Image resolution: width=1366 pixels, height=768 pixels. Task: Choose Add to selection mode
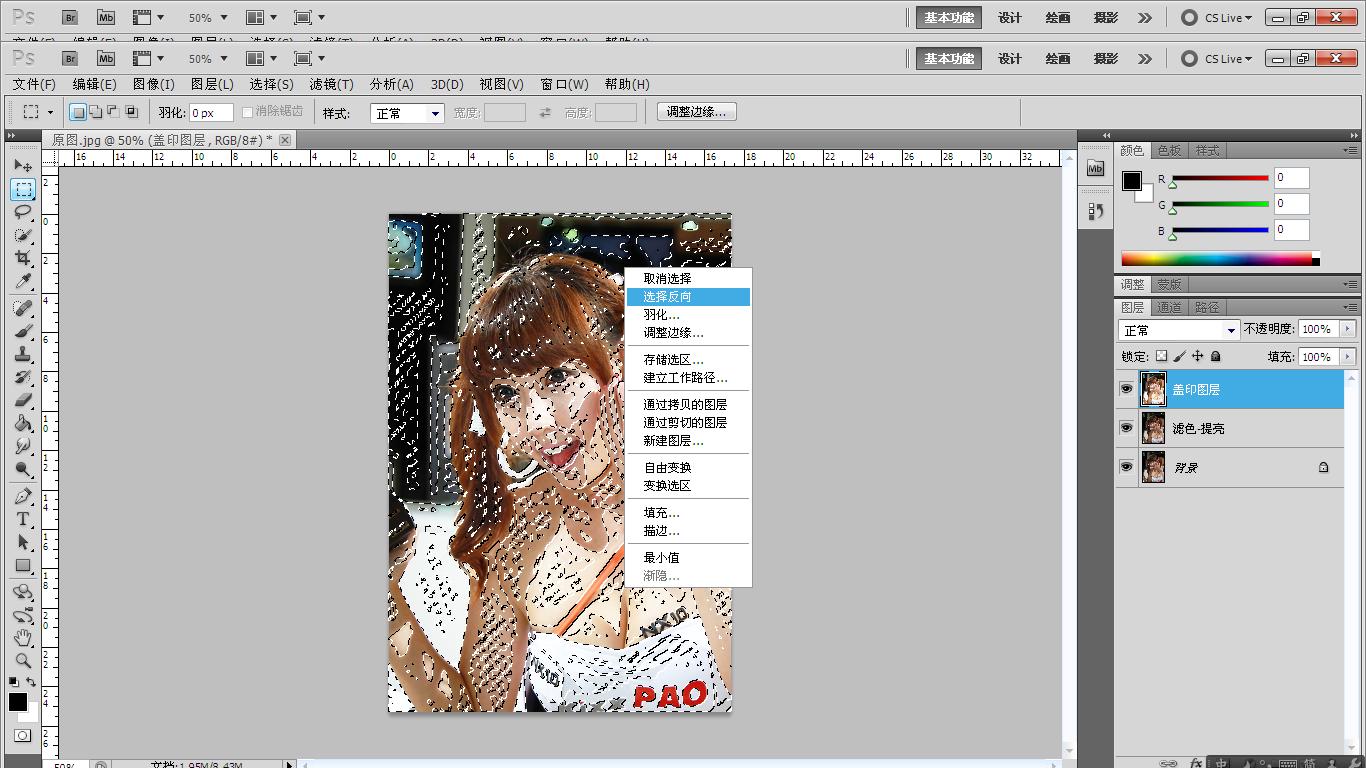(x=95, y=112)
